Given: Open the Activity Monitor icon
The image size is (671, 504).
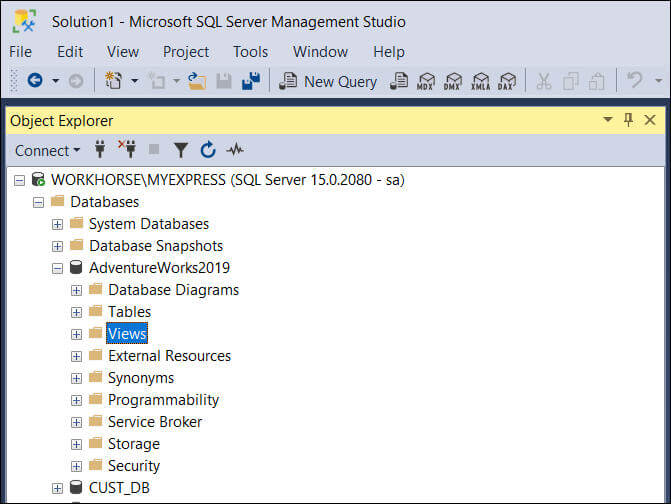Looking at the screenshot, I should pos(235,150).
